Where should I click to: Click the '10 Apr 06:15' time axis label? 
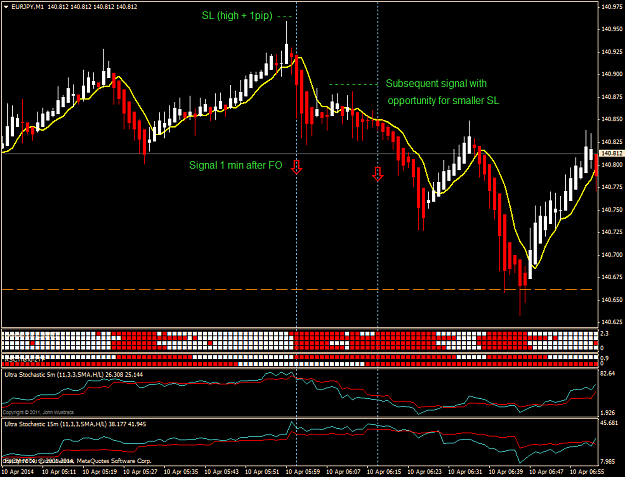pyautogui.click(x=384, y=472)
